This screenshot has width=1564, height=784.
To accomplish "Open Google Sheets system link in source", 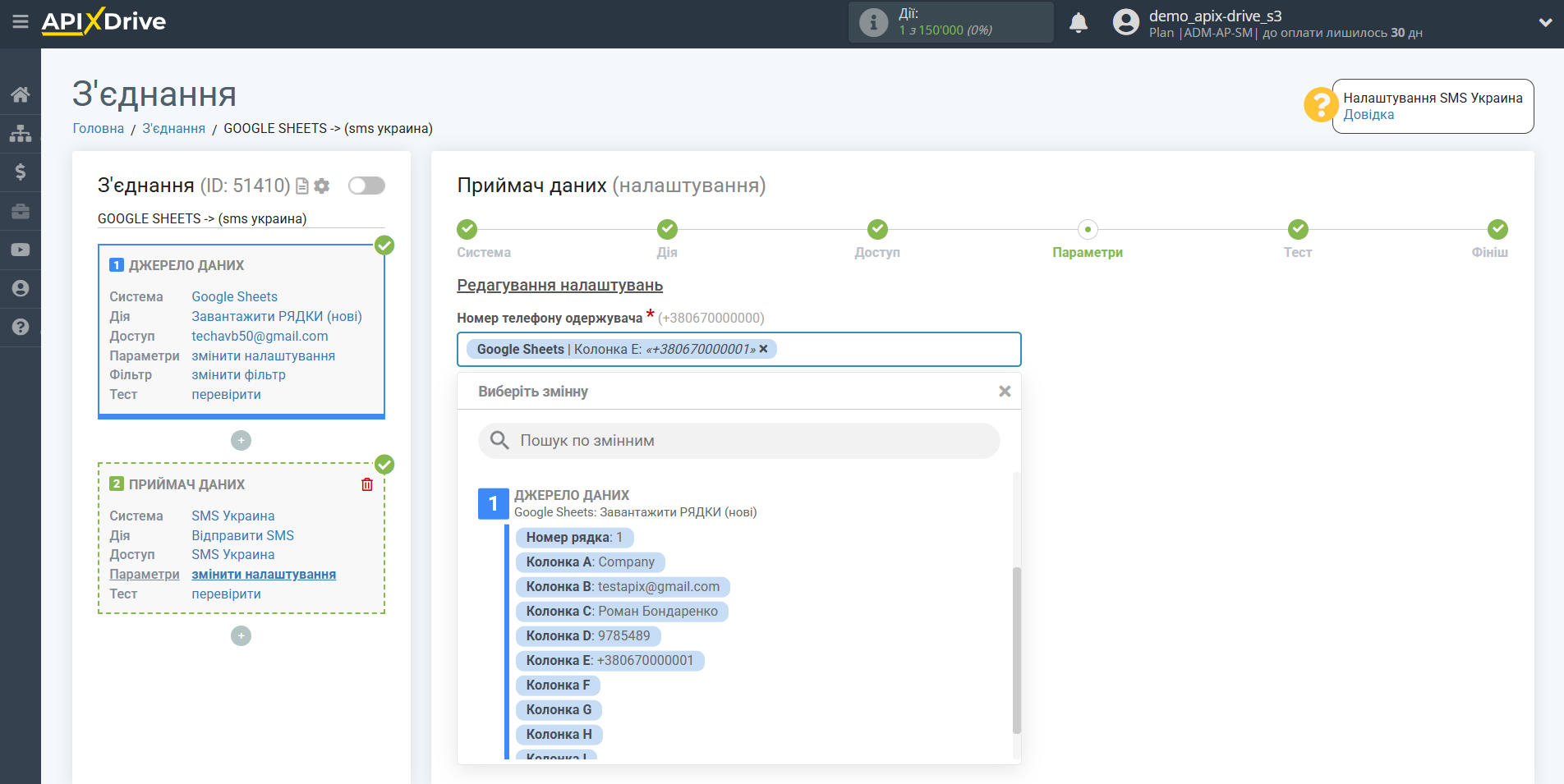I will coord(235,296).
